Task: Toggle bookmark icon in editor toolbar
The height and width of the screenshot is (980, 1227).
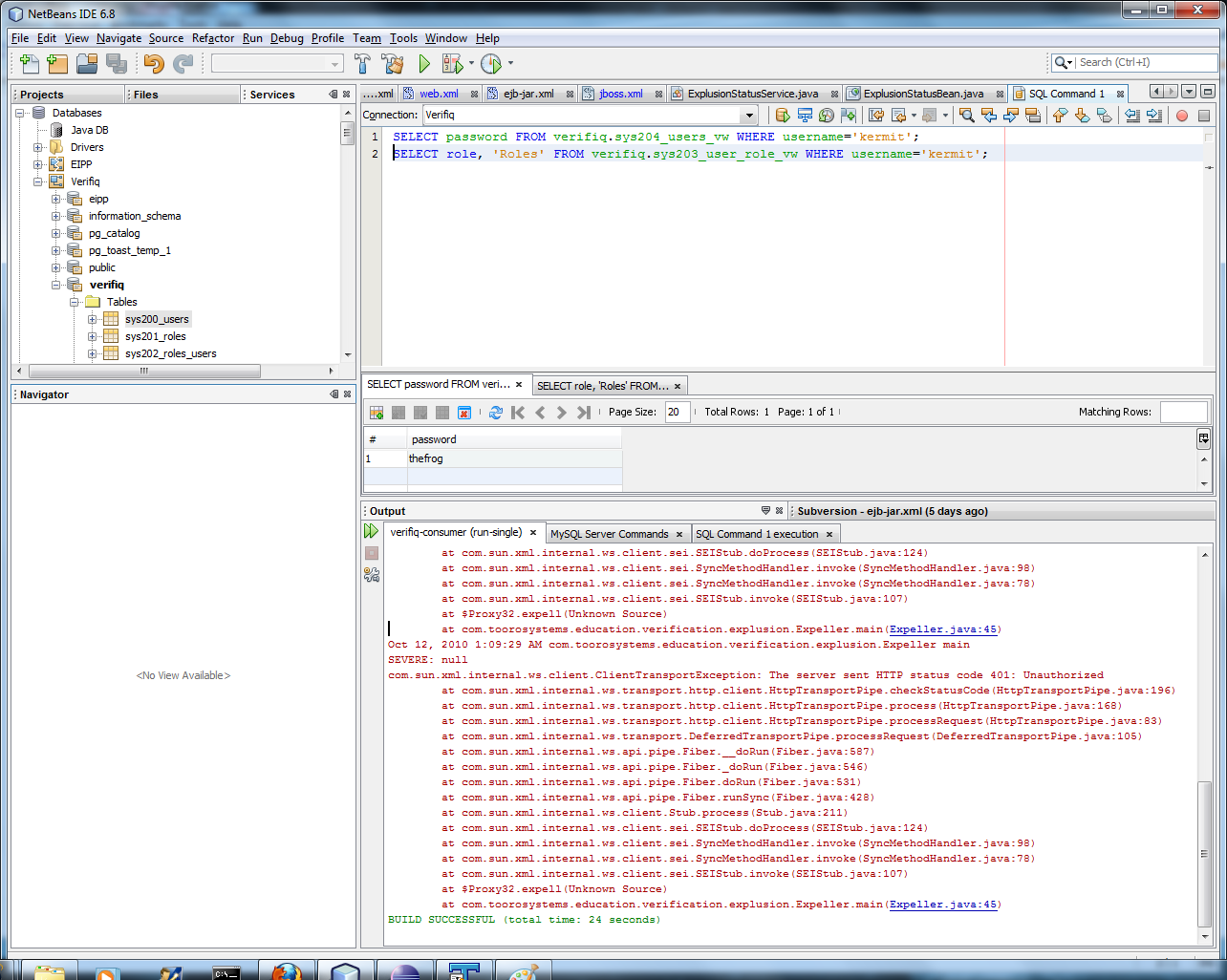Action: click(x=1105, y=116)
